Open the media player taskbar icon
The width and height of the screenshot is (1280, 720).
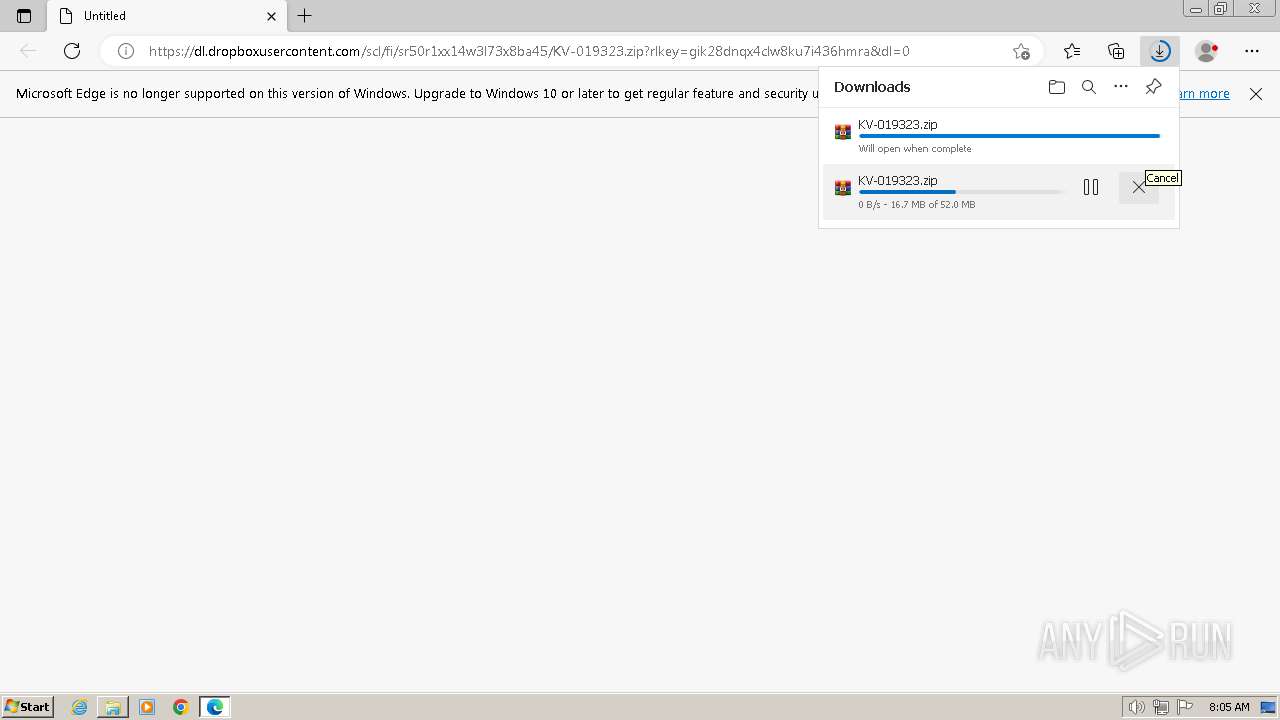pos(147,707)
